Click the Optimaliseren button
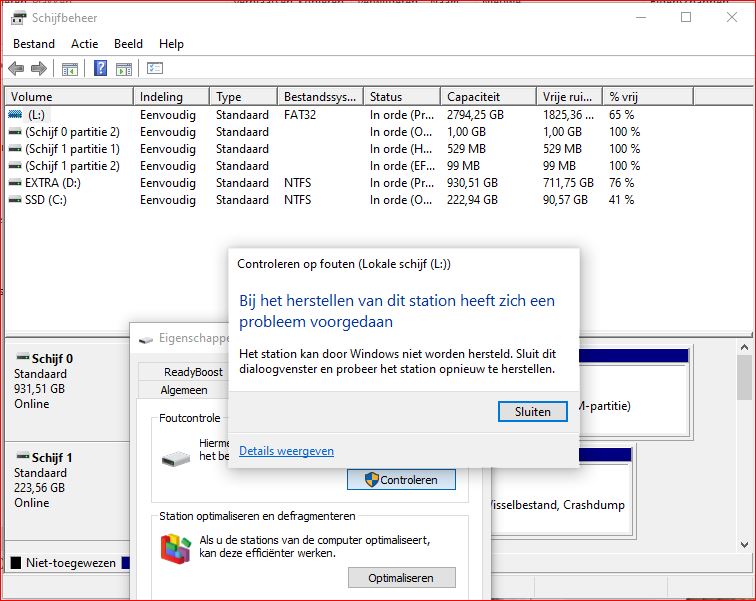The image size is (756, 601). [401, 578]
